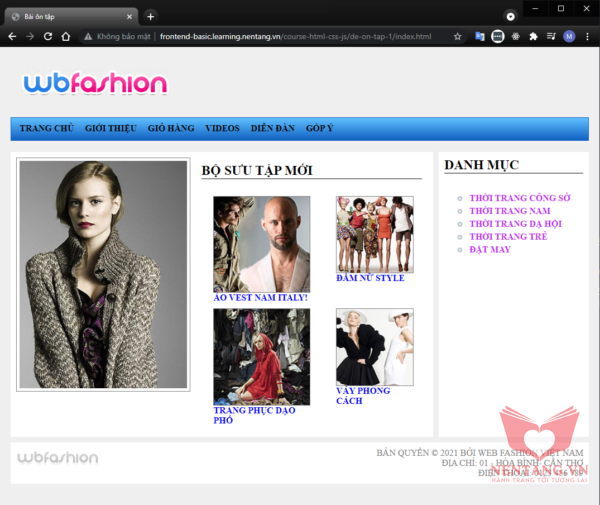This screenshot has width=600, height=505.
Task: Open the Chrome three-dot menu
Action: (x=586, y=37)
